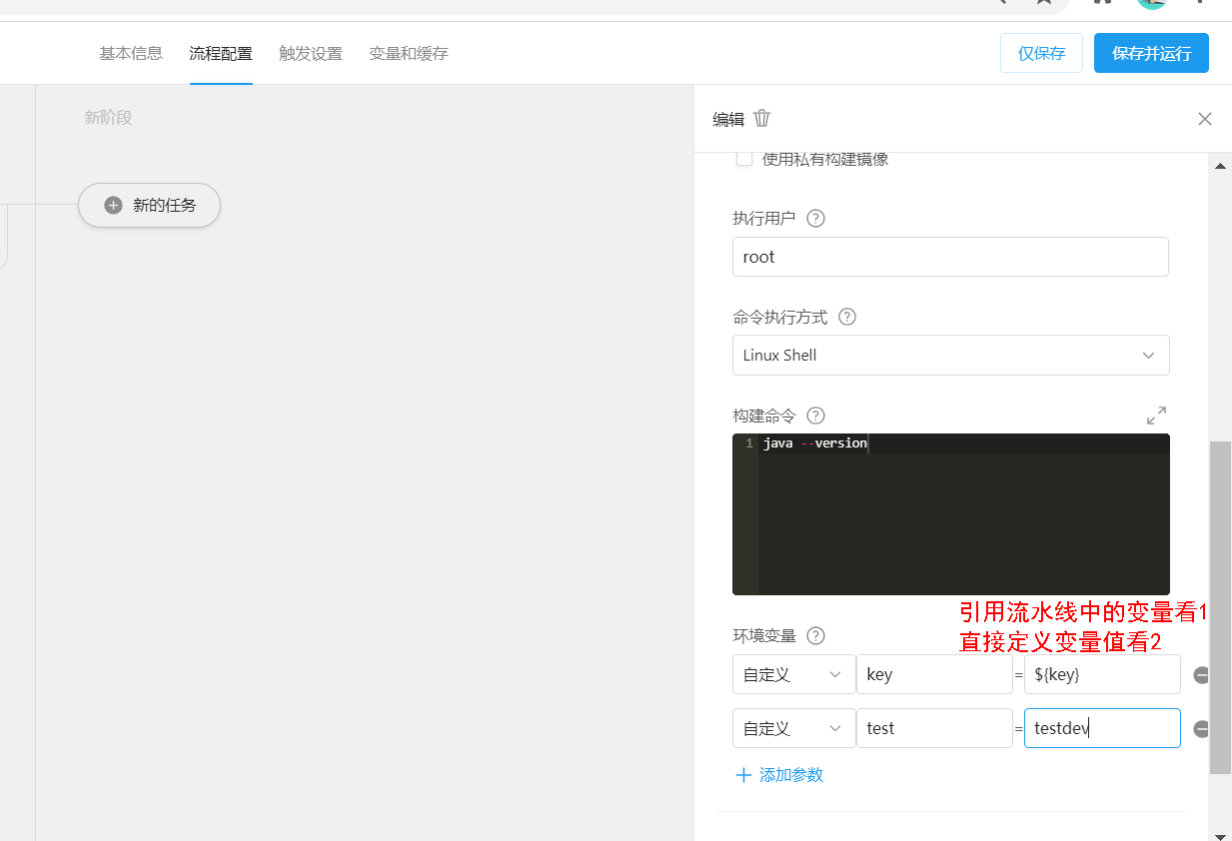Viewport: 1232px width, 841px height.
Task: Click the 构建命令 label
Action: [764, 415]
